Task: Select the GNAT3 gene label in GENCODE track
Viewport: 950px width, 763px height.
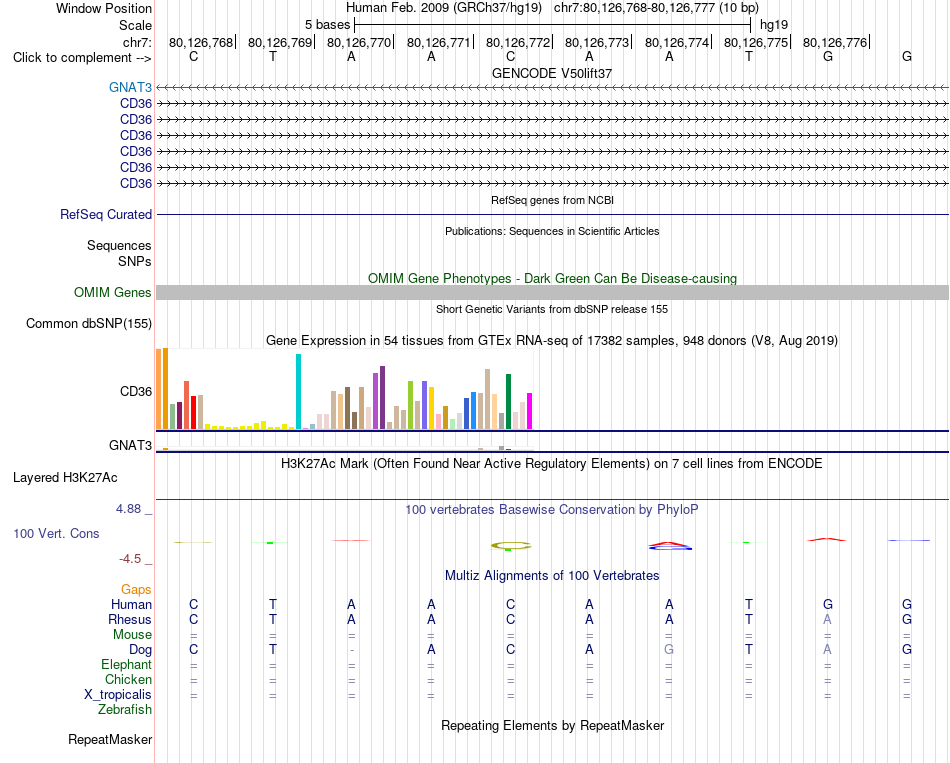Action: 130,87
